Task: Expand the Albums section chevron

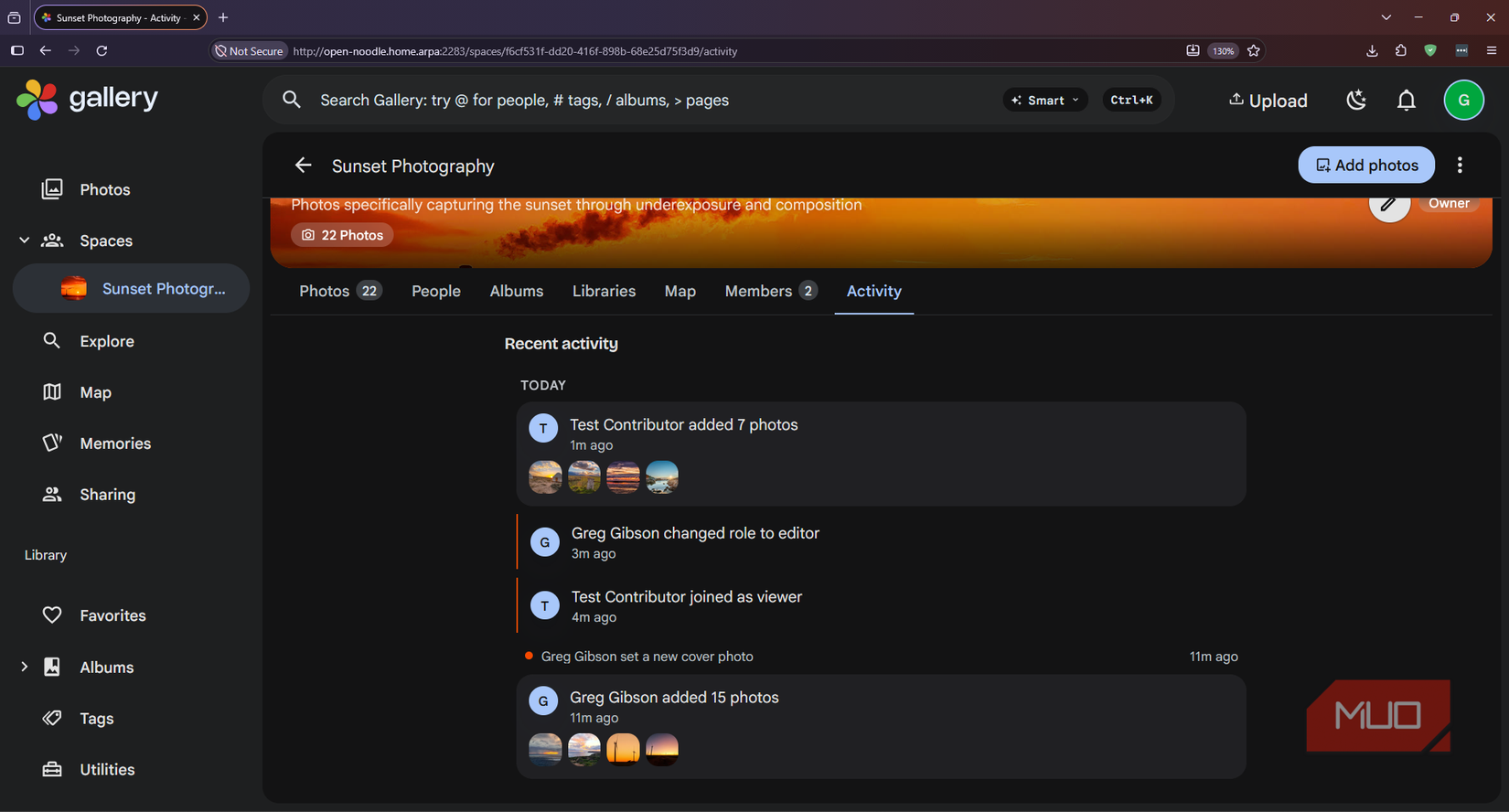Action: pyautogui.click(x=25, y=668)
